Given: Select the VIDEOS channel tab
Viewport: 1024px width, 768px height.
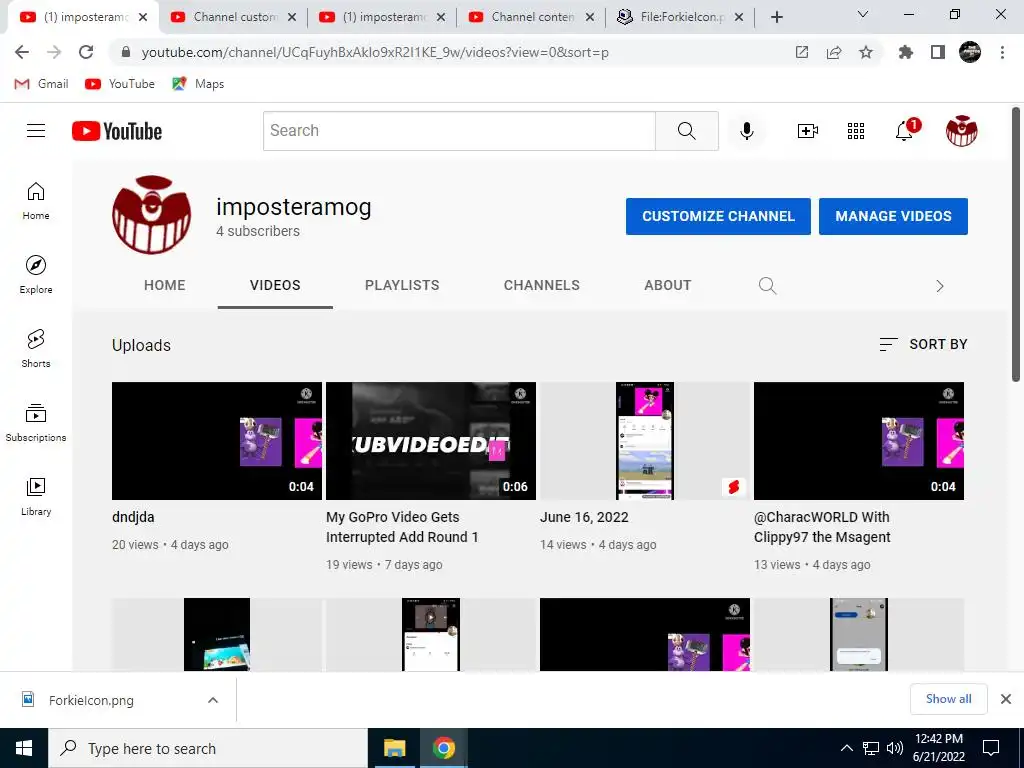Looking at the screenshot, I should click(x=275, y=285).
